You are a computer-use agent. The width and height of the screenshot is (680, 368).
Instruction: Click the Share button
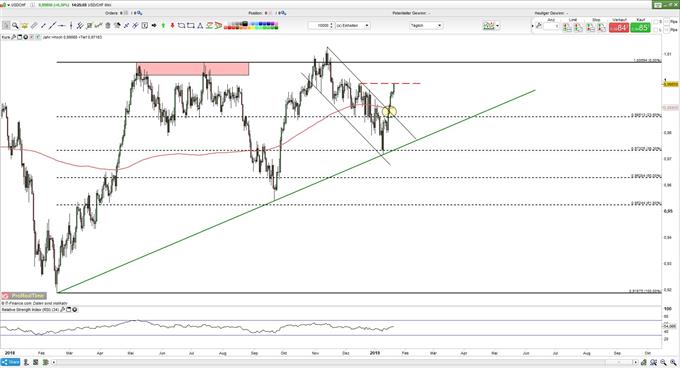click(11, 362)
